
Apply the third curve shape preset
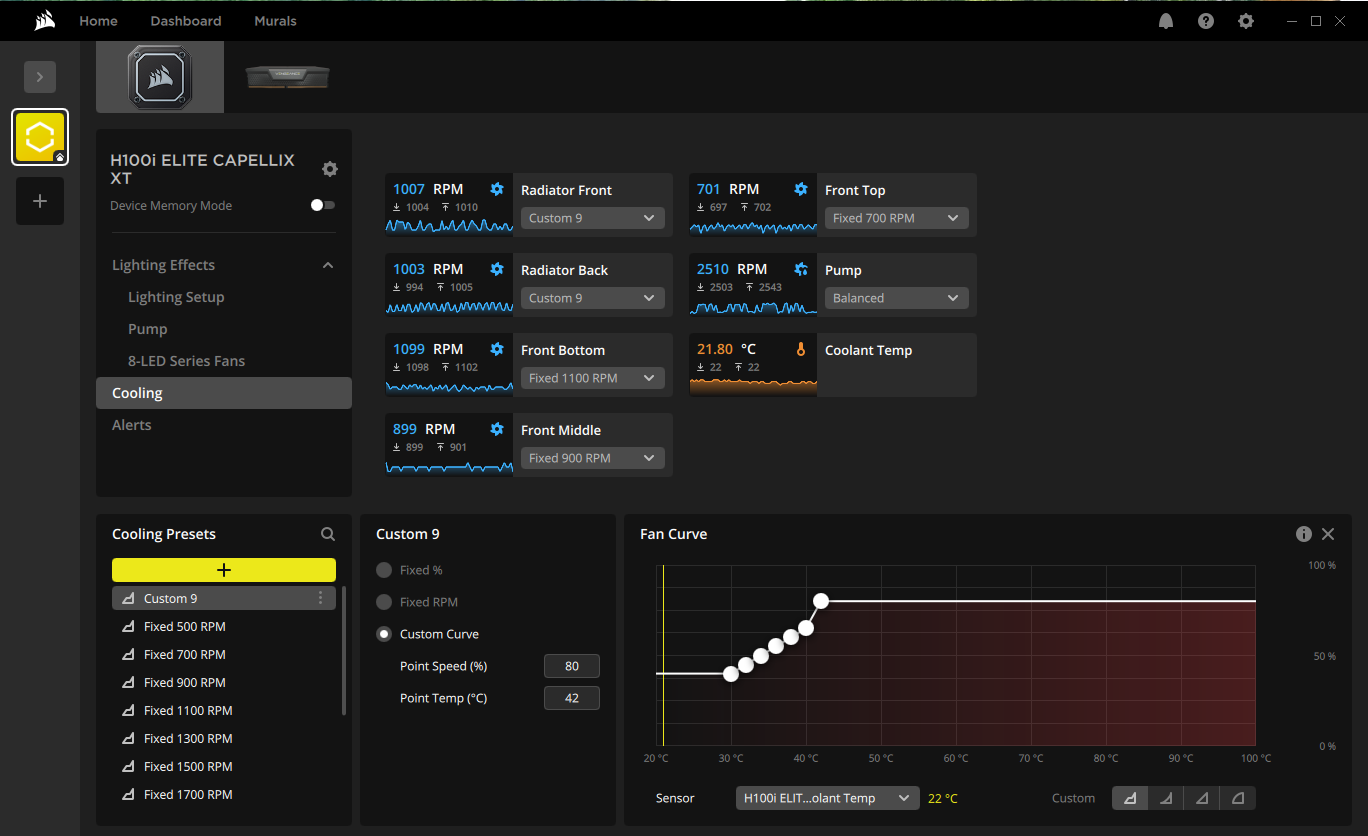[x=1202, y=798]
